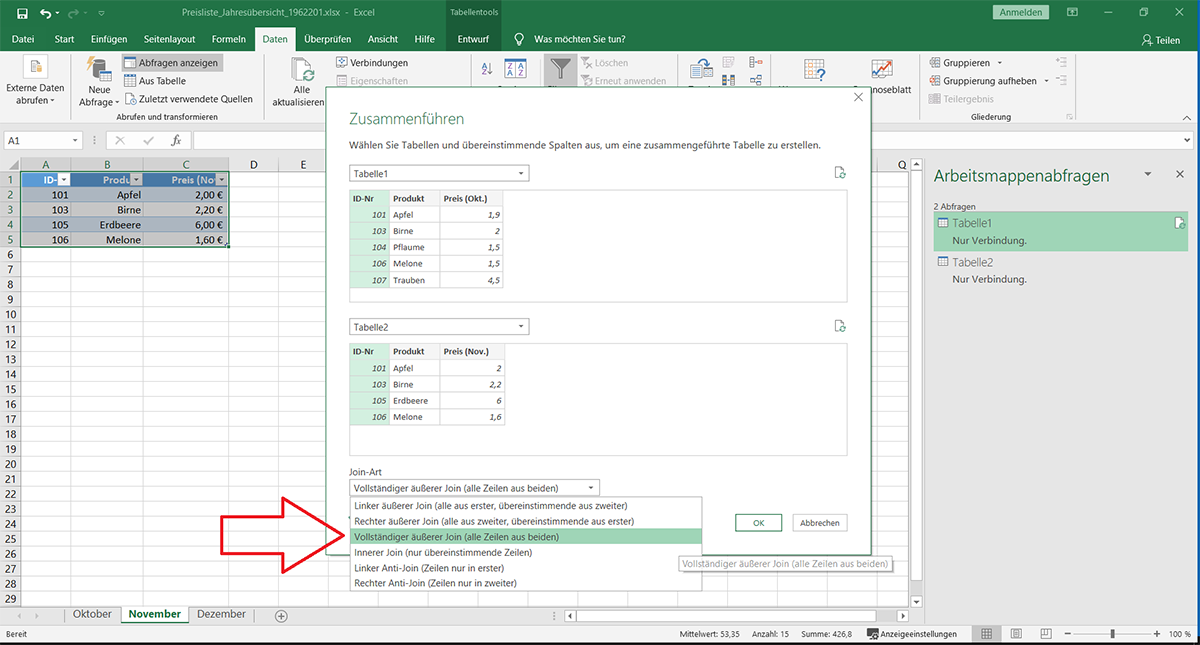Select Rechter Anti-Join option
Screen dimensions: 1200x645
click(x=526, y=582)
